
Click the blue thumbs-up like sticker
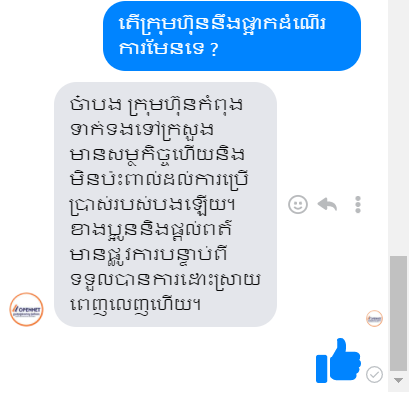pyautogui.click(x=338, y=360)
